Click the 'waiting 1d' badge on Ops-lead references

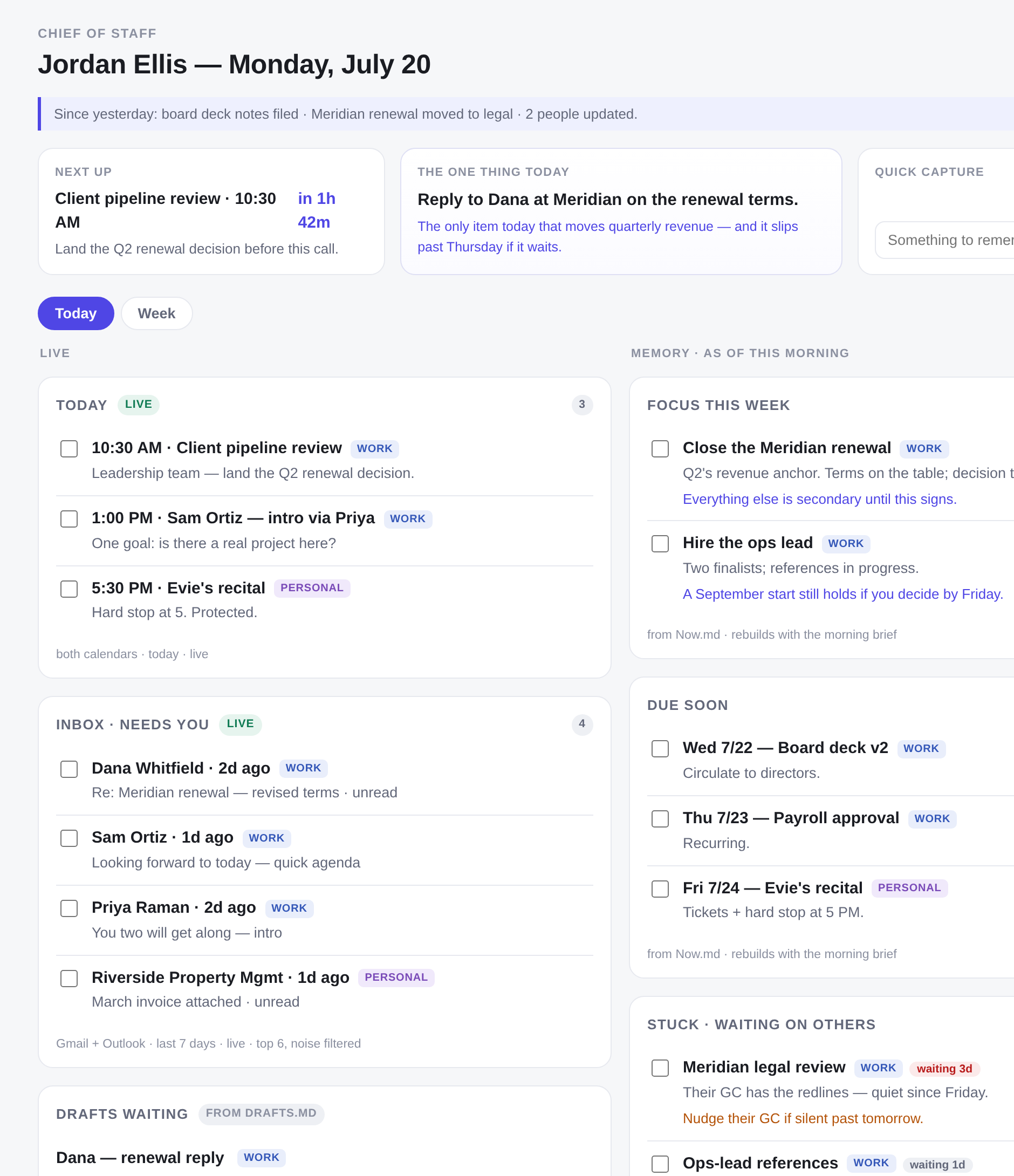coord(937,1165)
